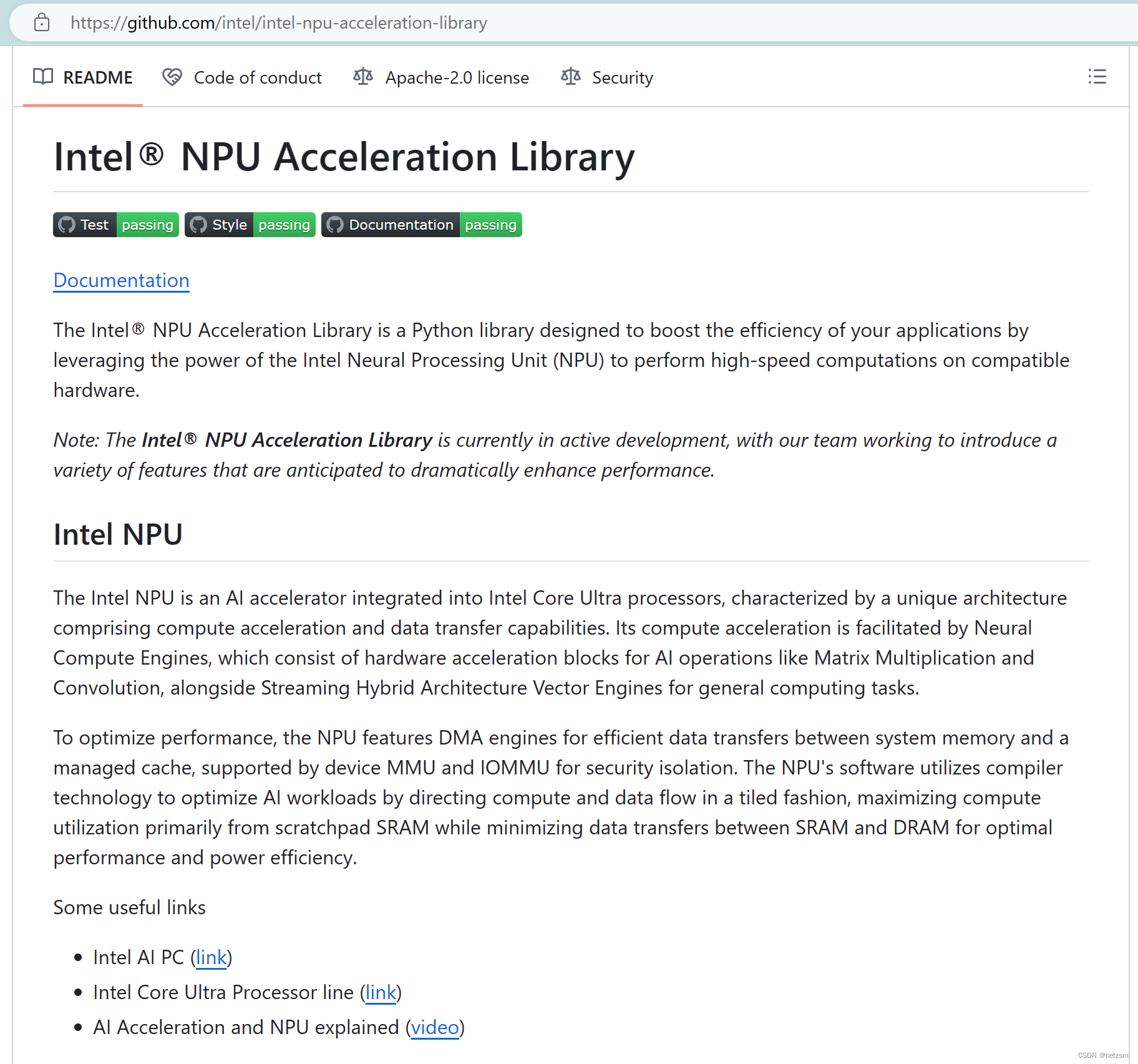
Task: Click the GitHub logo on the Test badge
Action: click(67, 225)
